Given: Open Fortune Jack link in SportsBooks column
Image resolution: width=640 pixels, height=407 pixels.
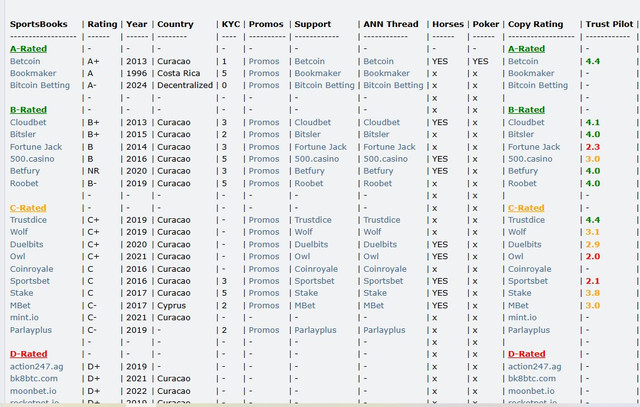Looking at the screenshot, I should click(36, 147).
